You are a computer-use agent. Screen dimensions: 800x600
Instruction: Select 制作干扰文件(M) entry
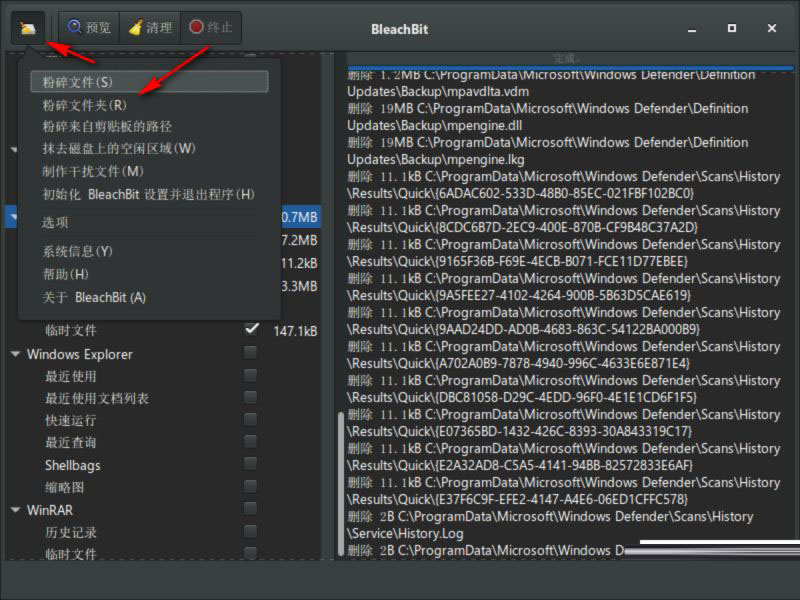(149, 171)
